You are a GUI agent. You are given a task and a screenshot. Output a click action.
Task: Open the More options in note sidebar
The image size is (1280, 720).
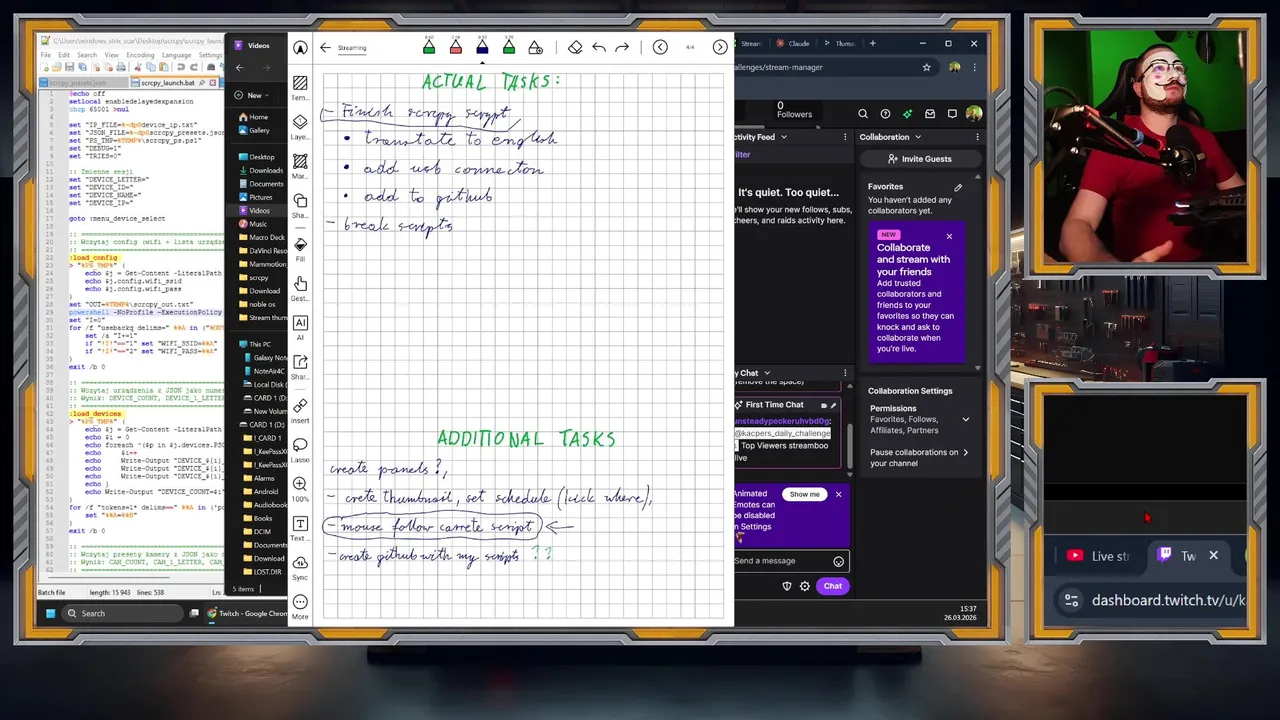pyautogui.click(x=300, y=607)
